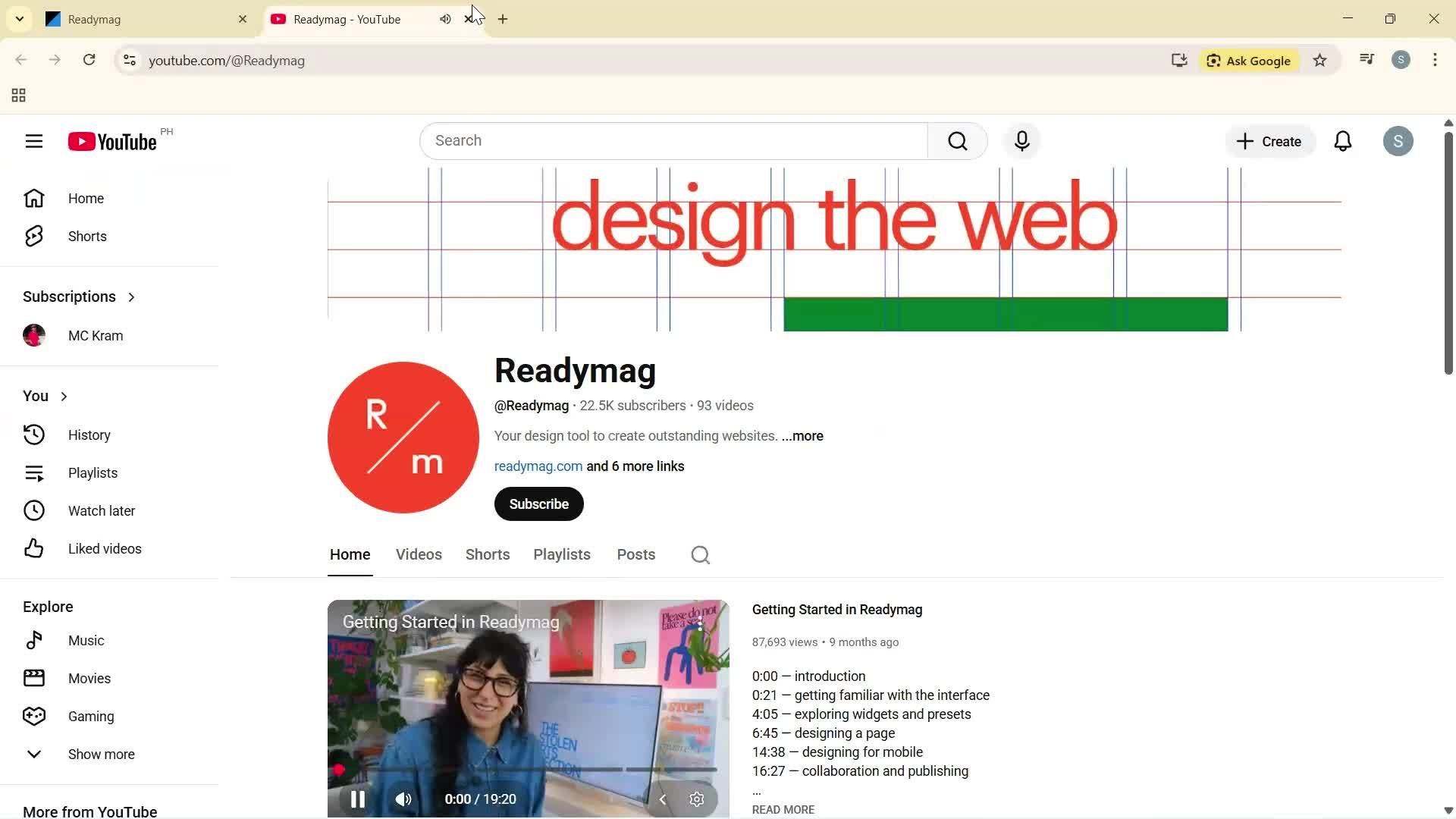Subscribe to the Readymag channel
The image size is (1456, 819).
(538, 504)
